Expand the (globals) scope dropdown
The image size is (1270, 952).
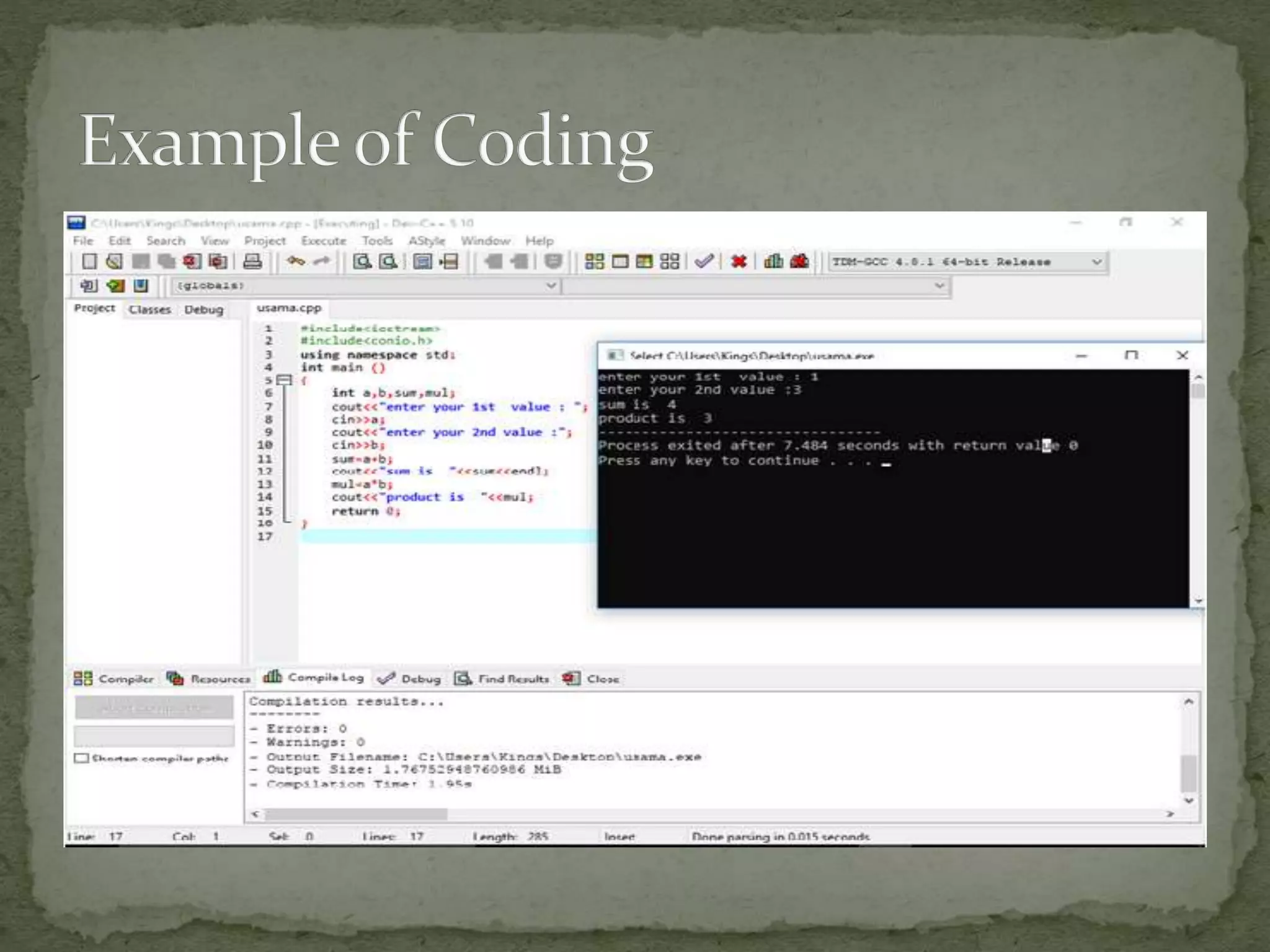point(550,286)
